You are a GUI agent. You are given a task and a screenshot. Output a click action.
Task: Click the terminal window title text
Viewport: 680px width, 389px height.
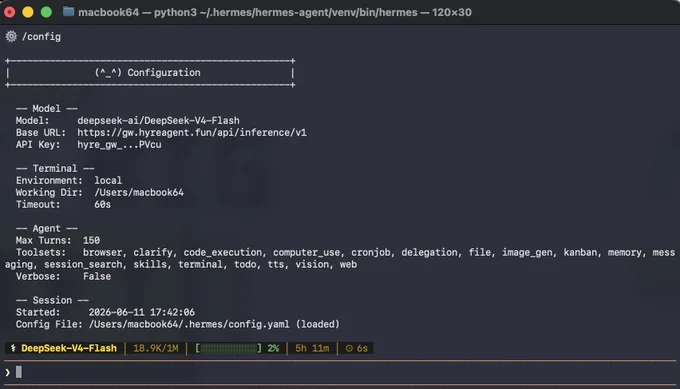click(x=275, y=12)
